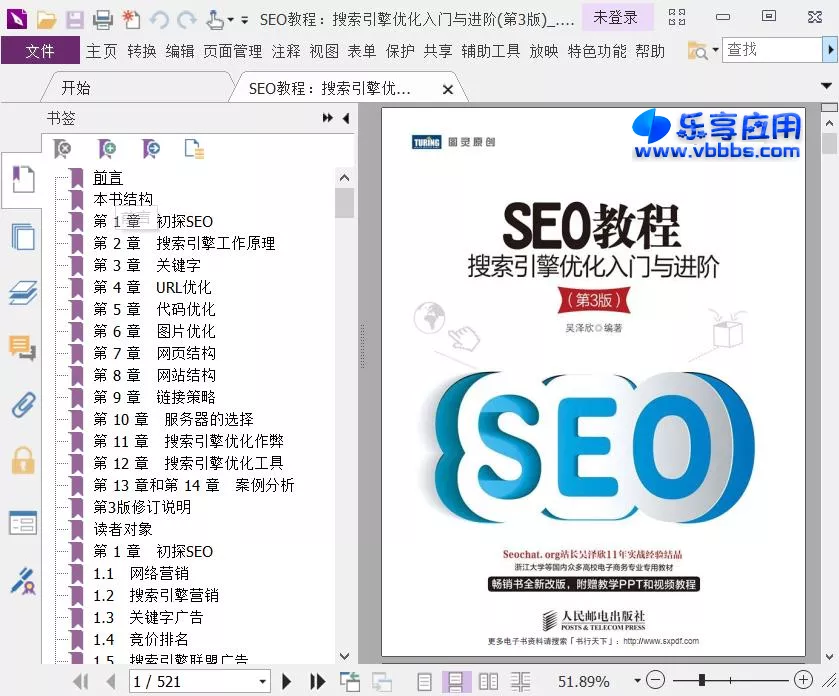The image size is (839, 696).
Task: Click the search field next arrow
Action: coord(830,50)
